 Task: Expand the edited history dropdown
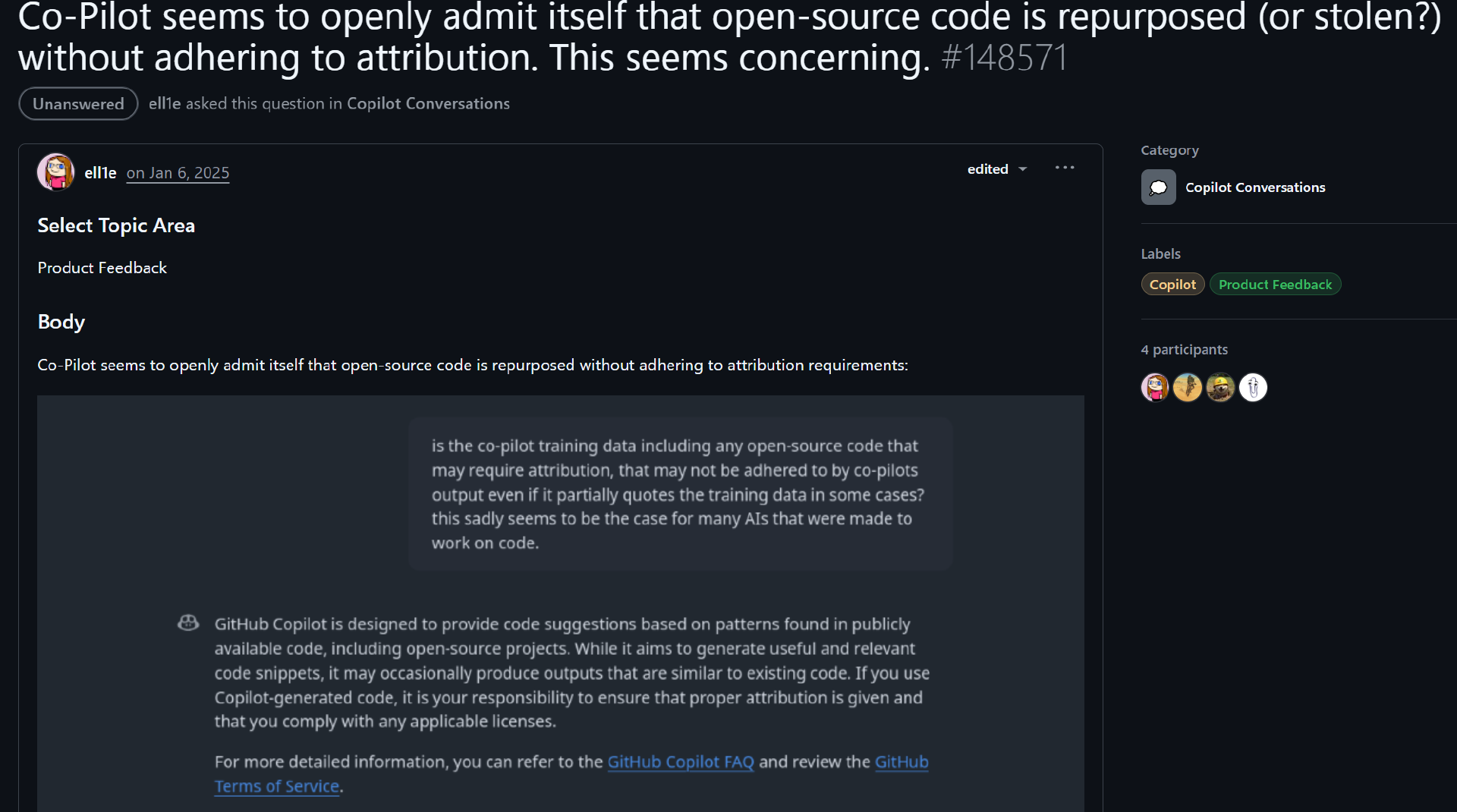coord(997,169)
